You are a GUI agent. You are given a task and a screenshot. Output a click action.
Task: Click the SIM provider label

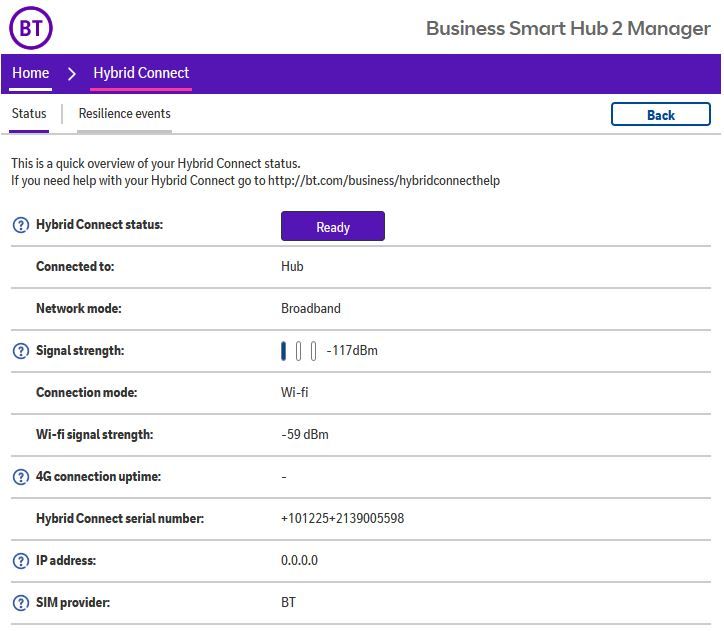point(73,603)
